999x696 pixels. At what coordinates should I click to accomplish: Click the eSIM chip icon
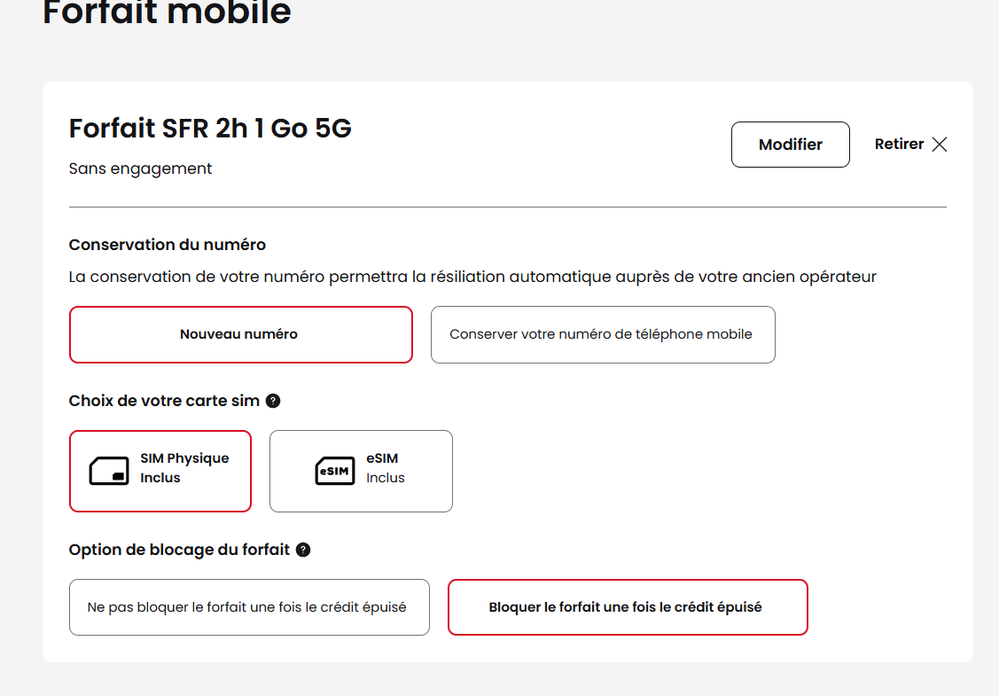tap(335, 471)
